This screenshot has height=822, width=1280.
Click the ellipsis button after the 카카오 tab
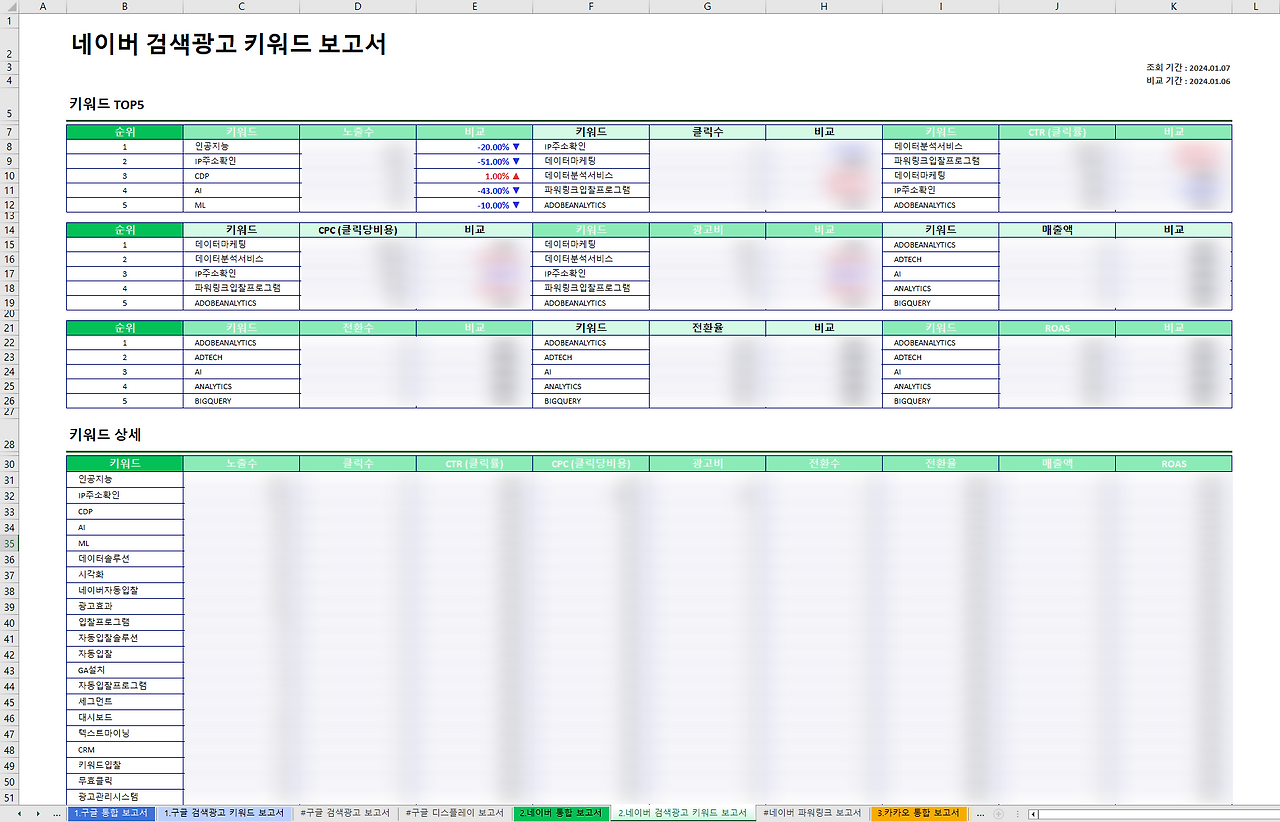coord(980,814)
